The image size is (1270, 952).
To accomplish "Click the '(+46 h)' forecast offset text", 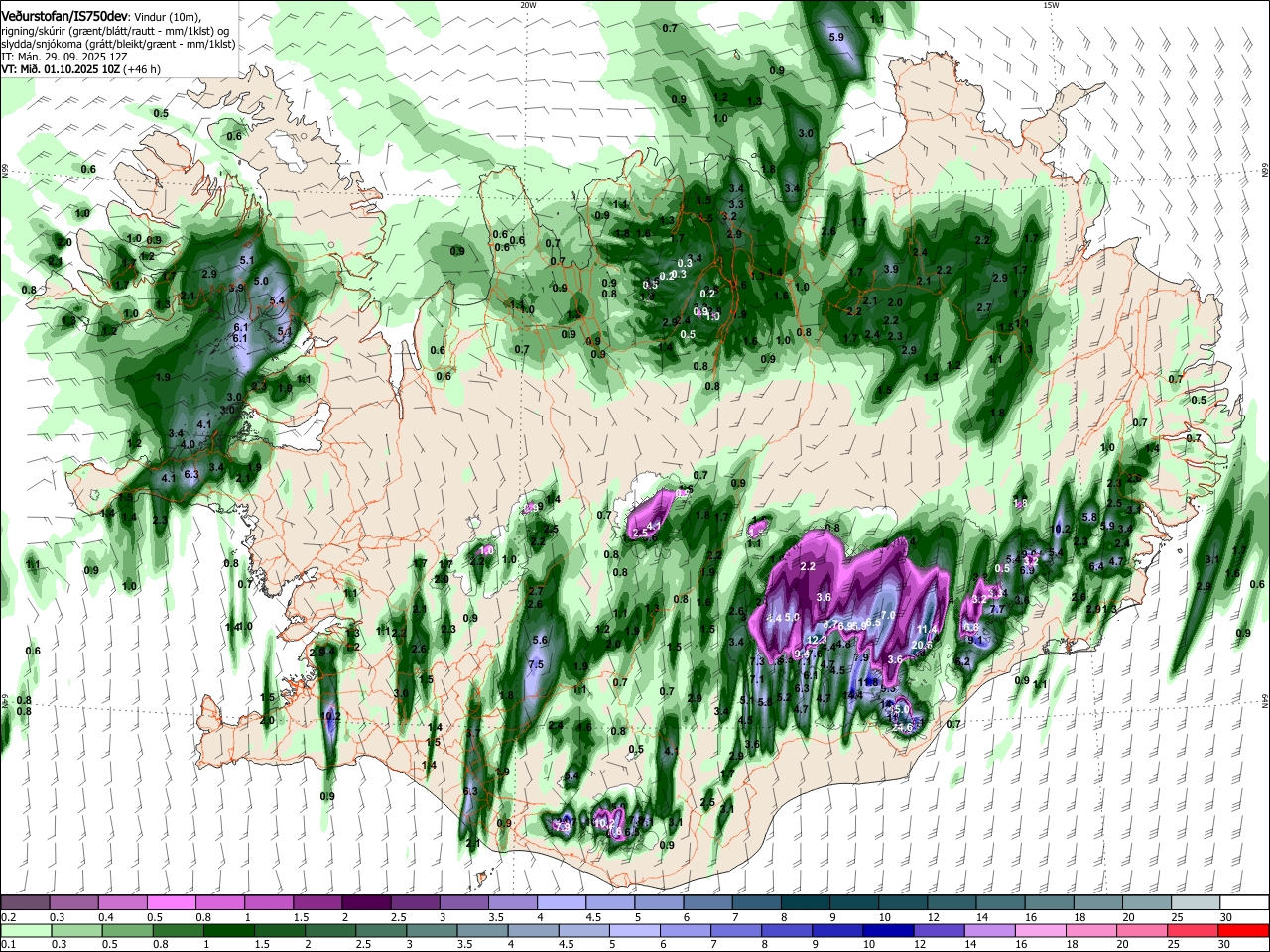I will click(140, 70).
